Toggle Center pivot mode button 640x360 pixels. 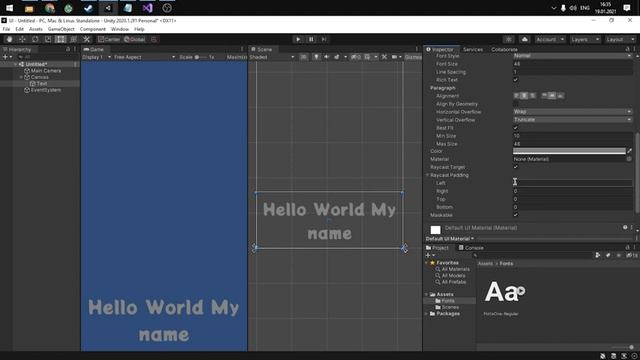pos(109,39)
